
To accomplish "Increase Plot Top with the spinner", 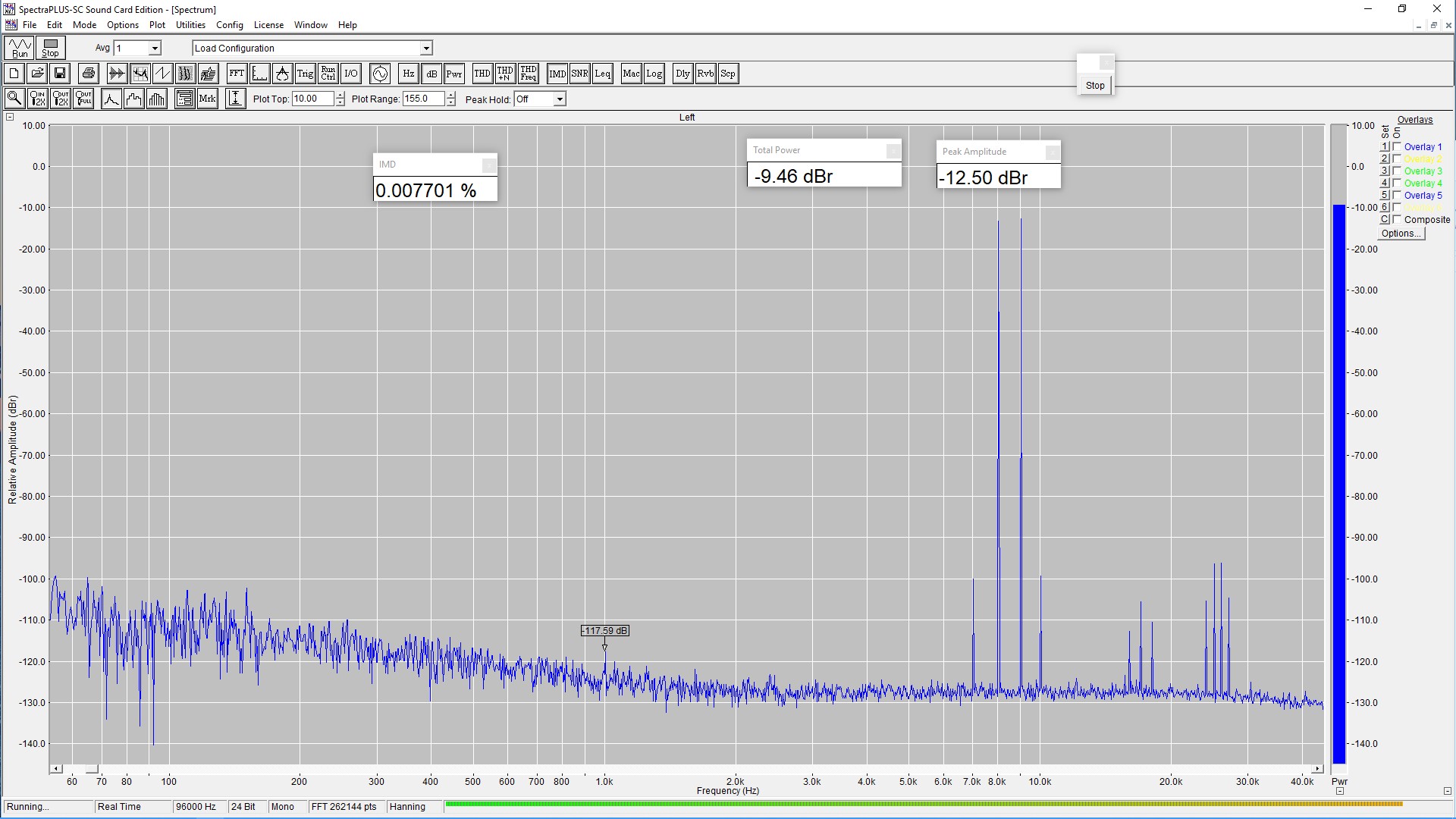I will click(x=340, y=95).
